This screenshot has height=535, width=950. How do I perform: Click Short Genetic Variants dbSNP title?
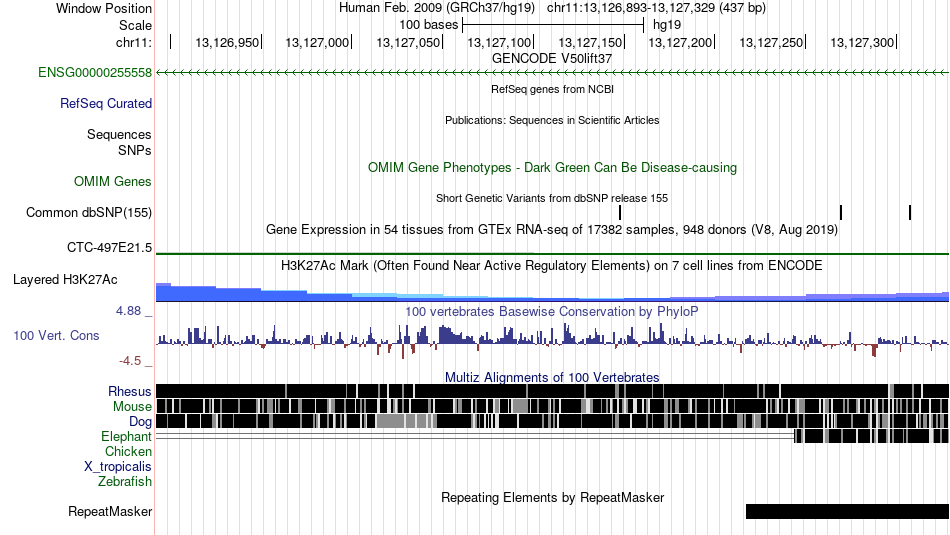tap(552, 198)
